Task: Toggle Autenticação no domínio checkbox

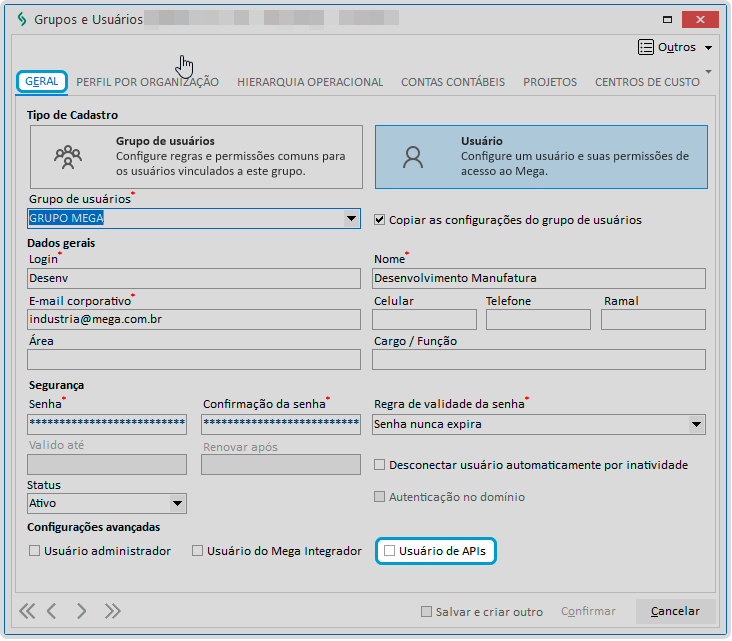Action: click(380, 497)
